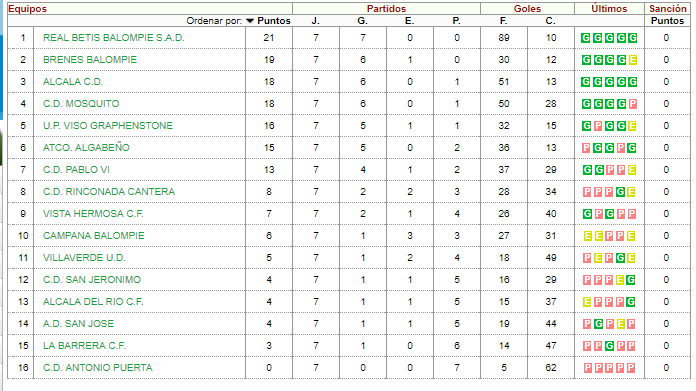Open REAL BETIS BALOMPIE S.A.D. team link
The image size is (696, 391).
point(114,38)
